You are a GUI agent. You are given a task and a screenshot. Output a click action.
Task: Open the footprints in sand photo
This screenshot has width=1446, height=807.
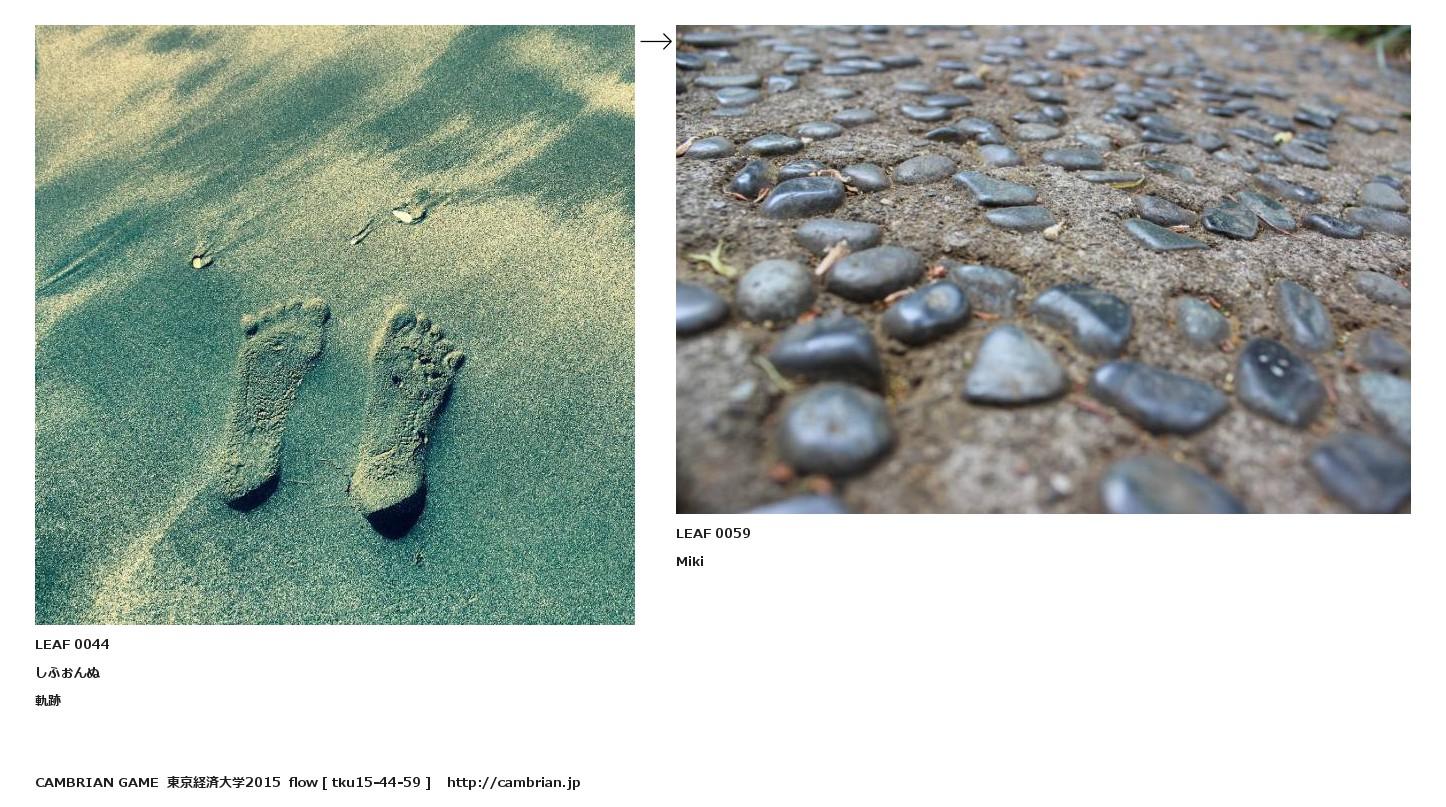(x=335, y=325)
